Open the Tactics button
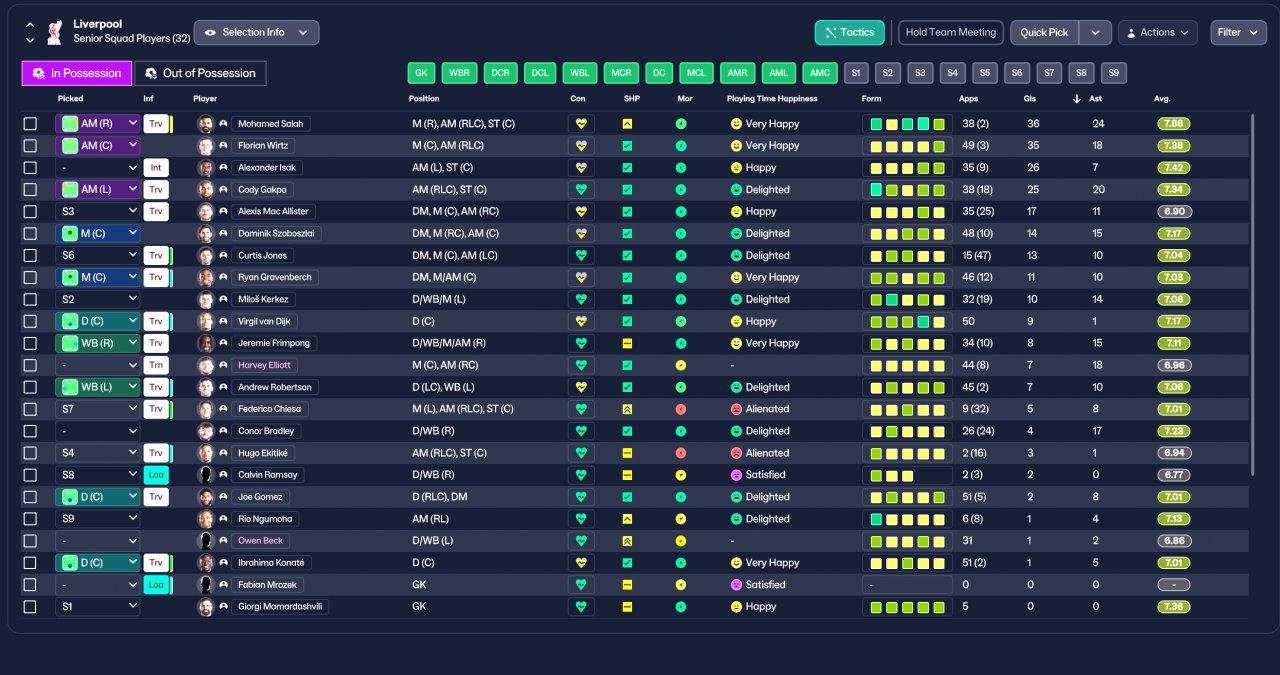 [850, 33]
